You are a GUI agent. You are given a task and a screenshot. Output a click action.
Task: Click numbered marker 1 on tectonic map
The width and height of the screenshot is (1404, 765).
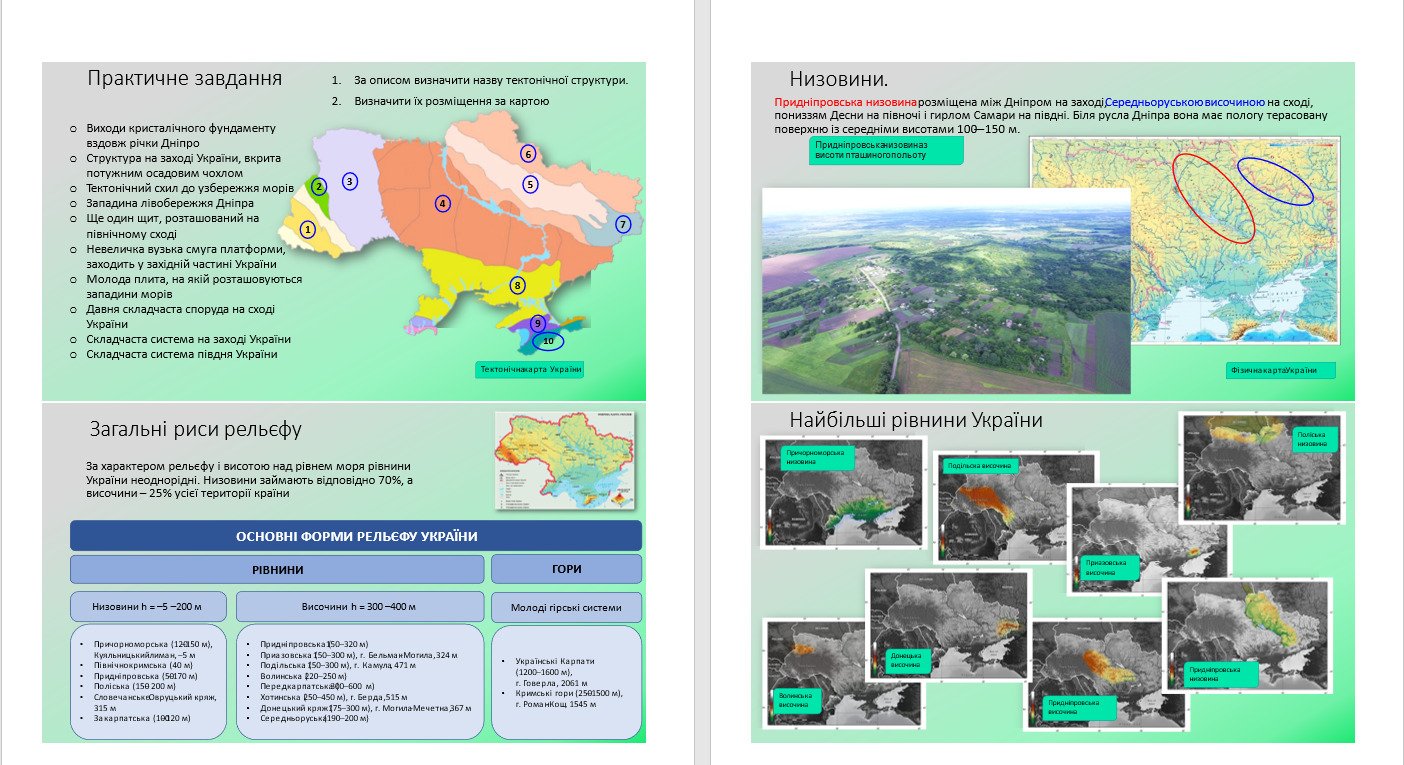[x=308, y=229]
